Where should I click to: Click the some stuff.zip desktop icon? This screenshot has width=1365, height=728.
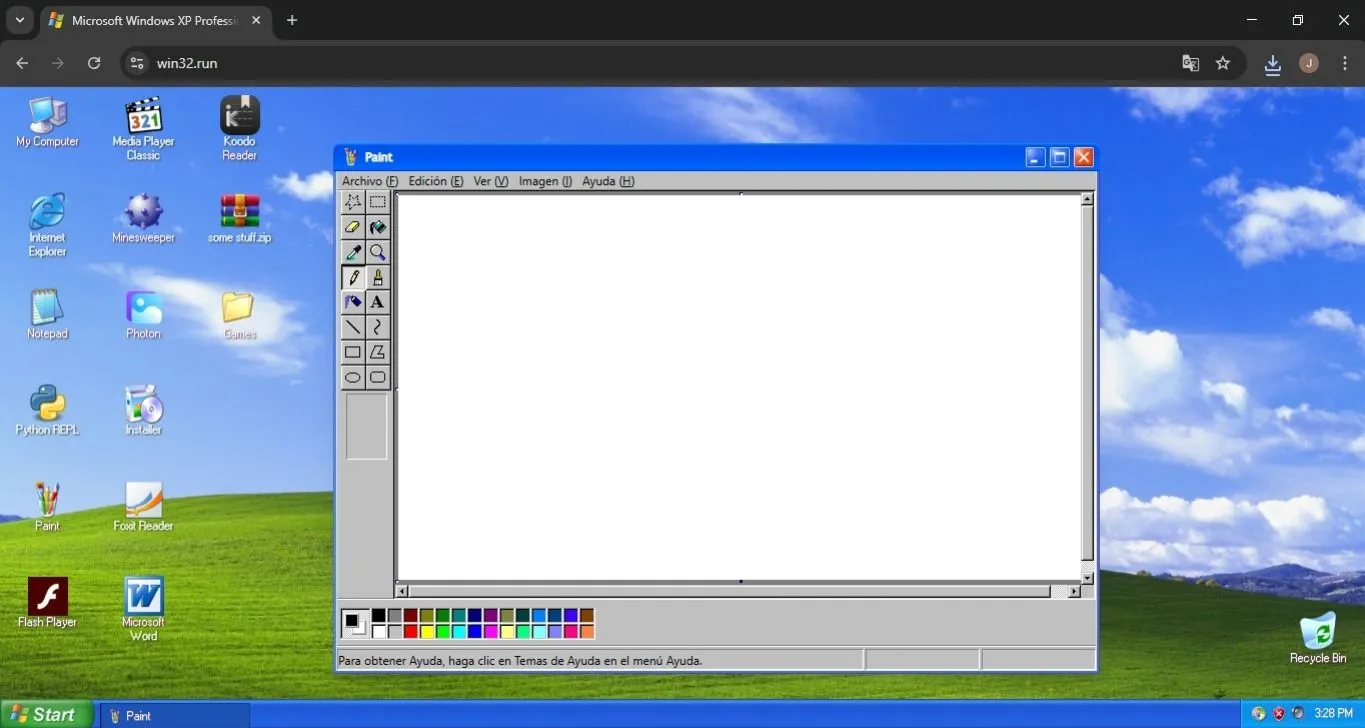240,219
